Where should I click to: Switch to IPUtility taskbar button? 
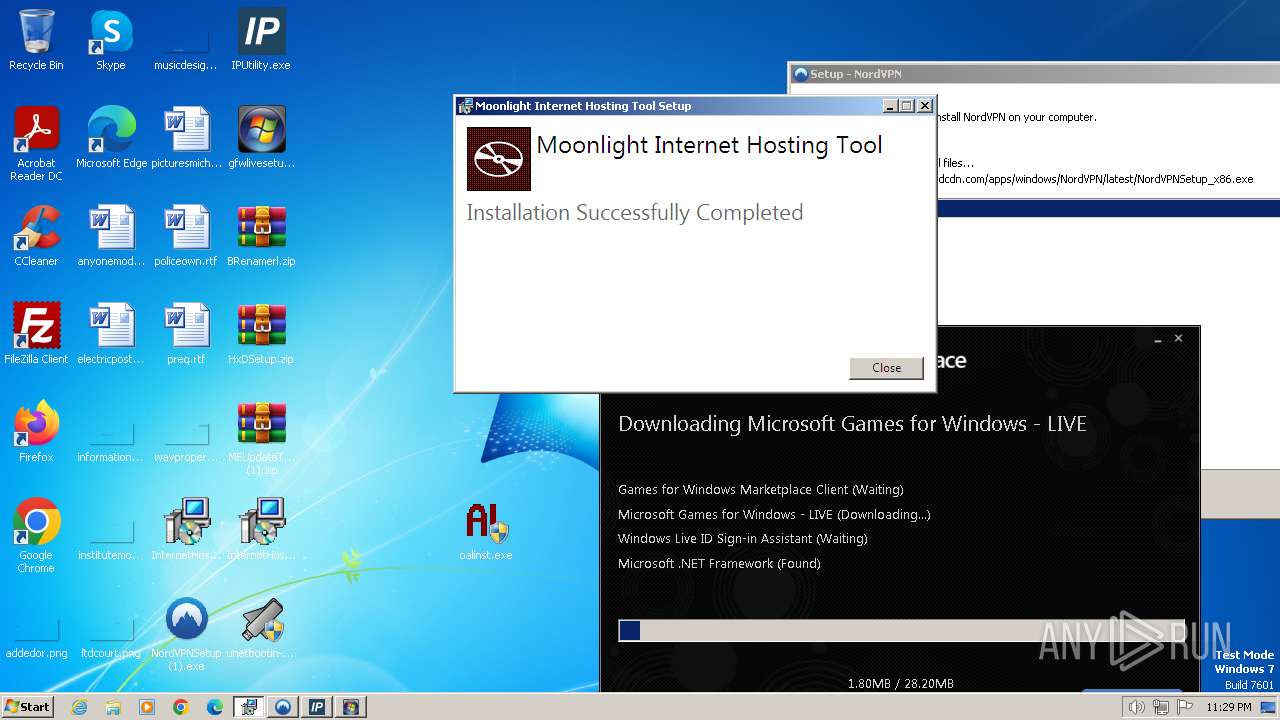pos(317,707)
